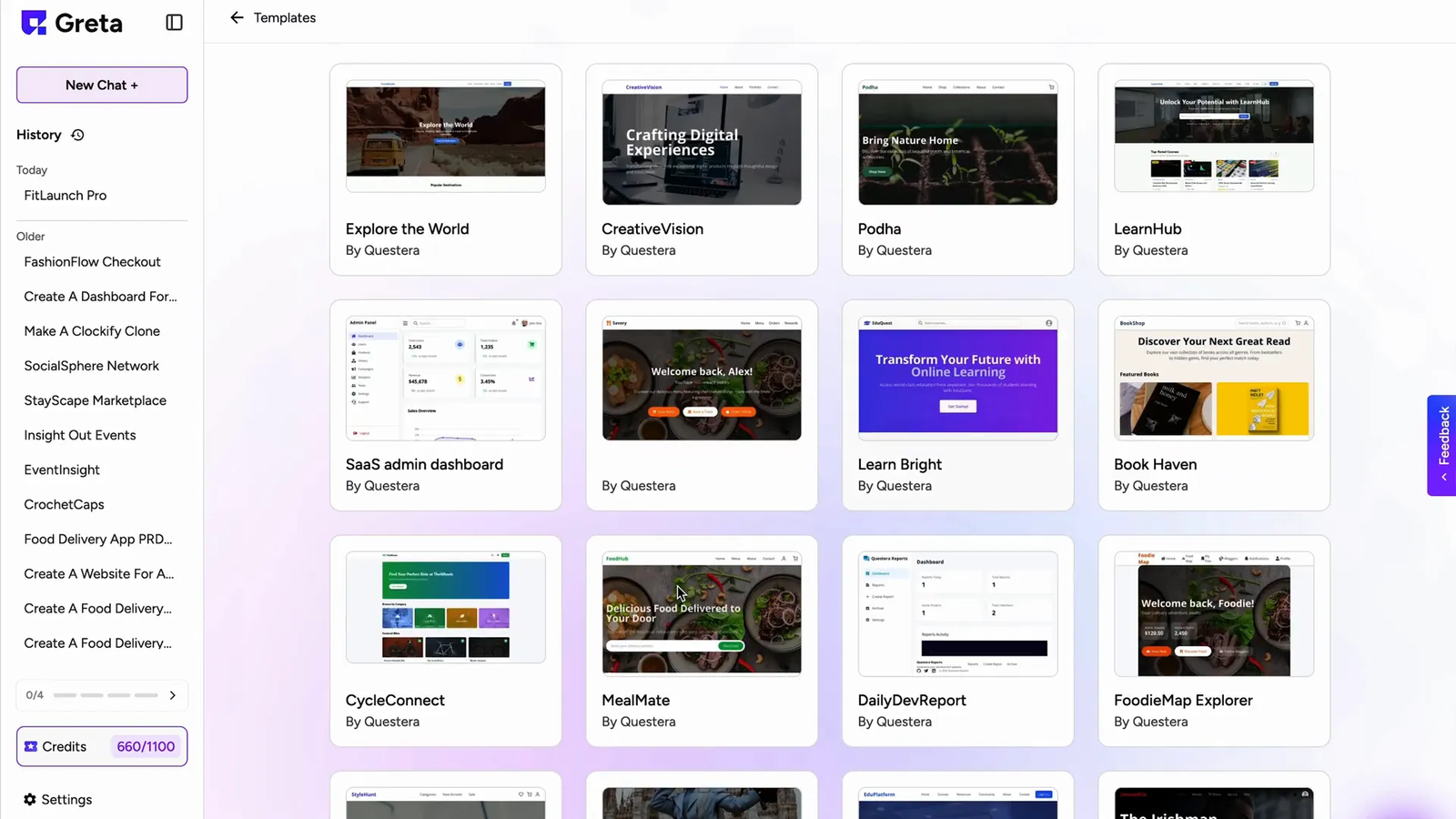Select CycleConnect template thumbnail
The image size is (1456, 819).
click(x=446, y=607)
